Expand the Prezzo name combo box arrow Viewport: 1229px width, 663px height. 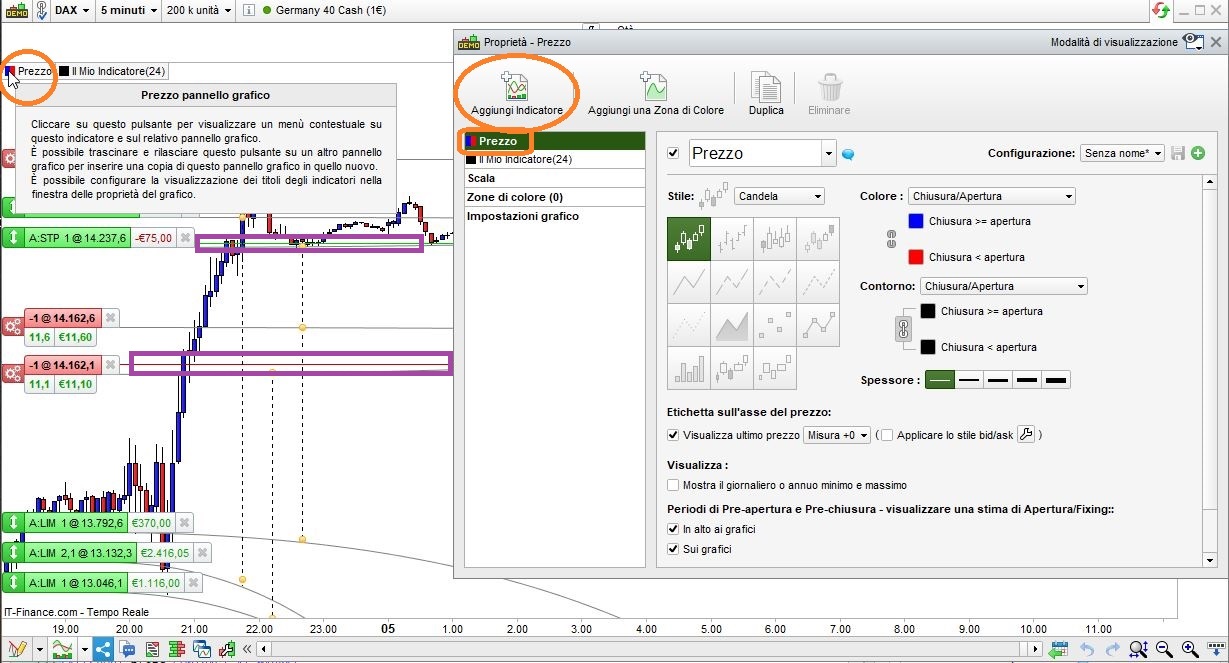tap(828, 154)
